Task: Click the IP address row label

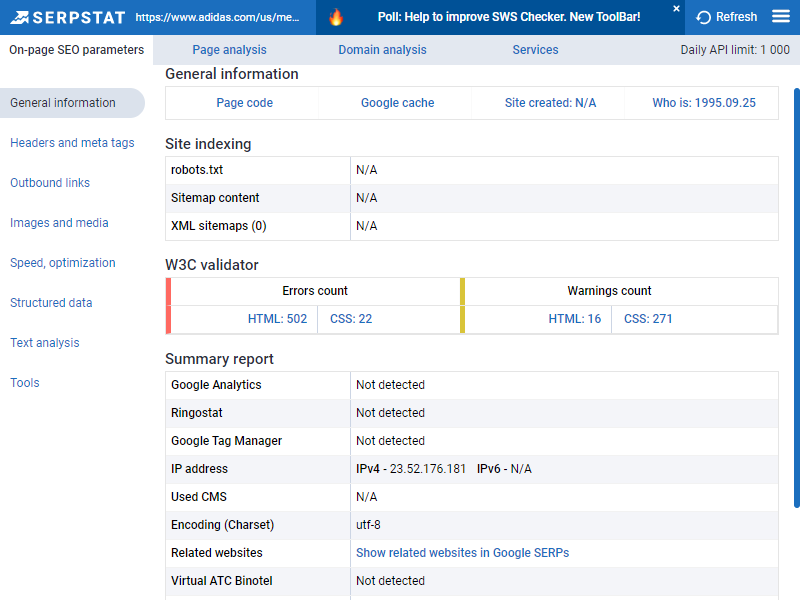Action: [x=199, y=469]
